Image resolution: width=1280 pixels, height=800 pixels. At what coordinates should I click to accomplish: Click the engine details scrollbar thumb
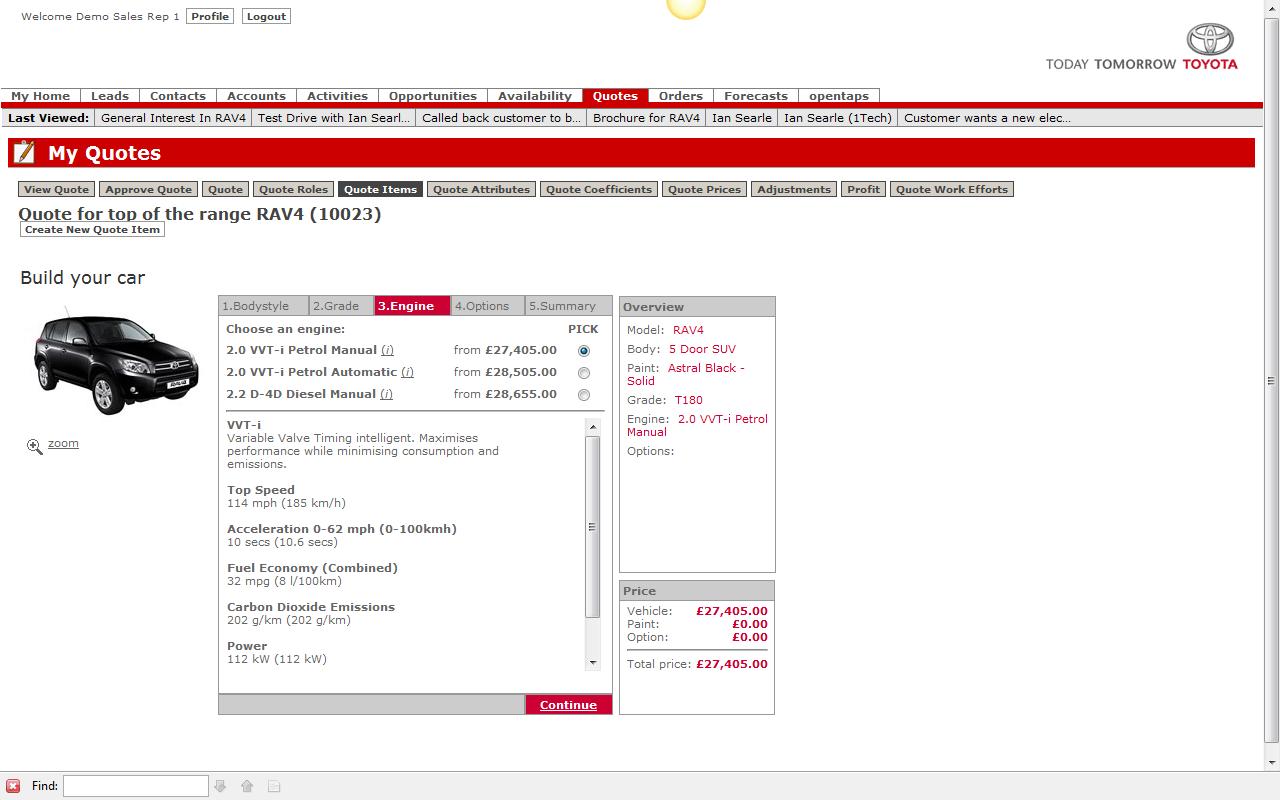[593, 526]
